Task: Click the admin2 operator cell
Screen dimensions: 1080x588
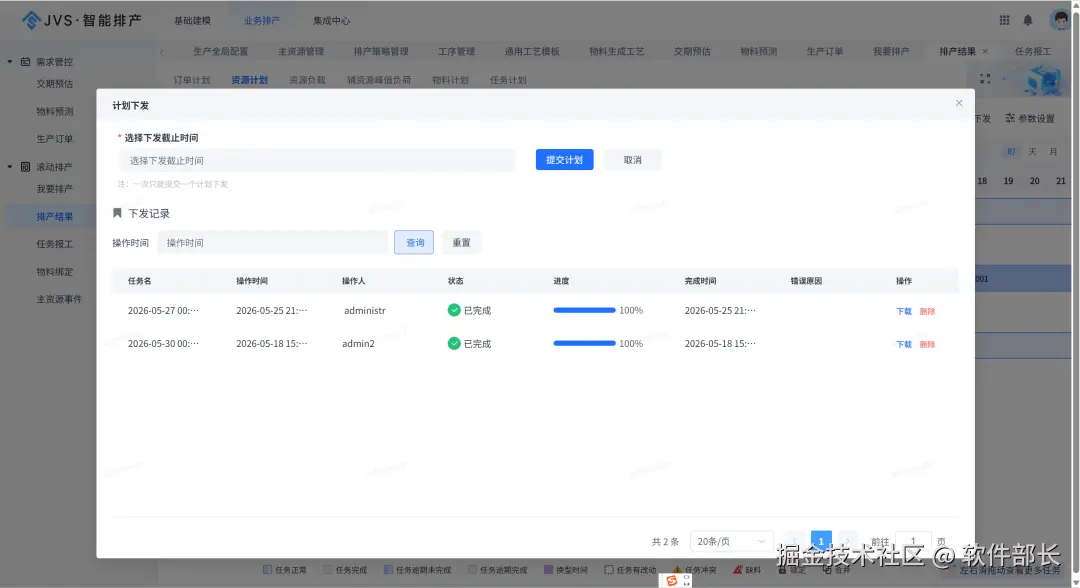Action: click(x=358, y=344)
